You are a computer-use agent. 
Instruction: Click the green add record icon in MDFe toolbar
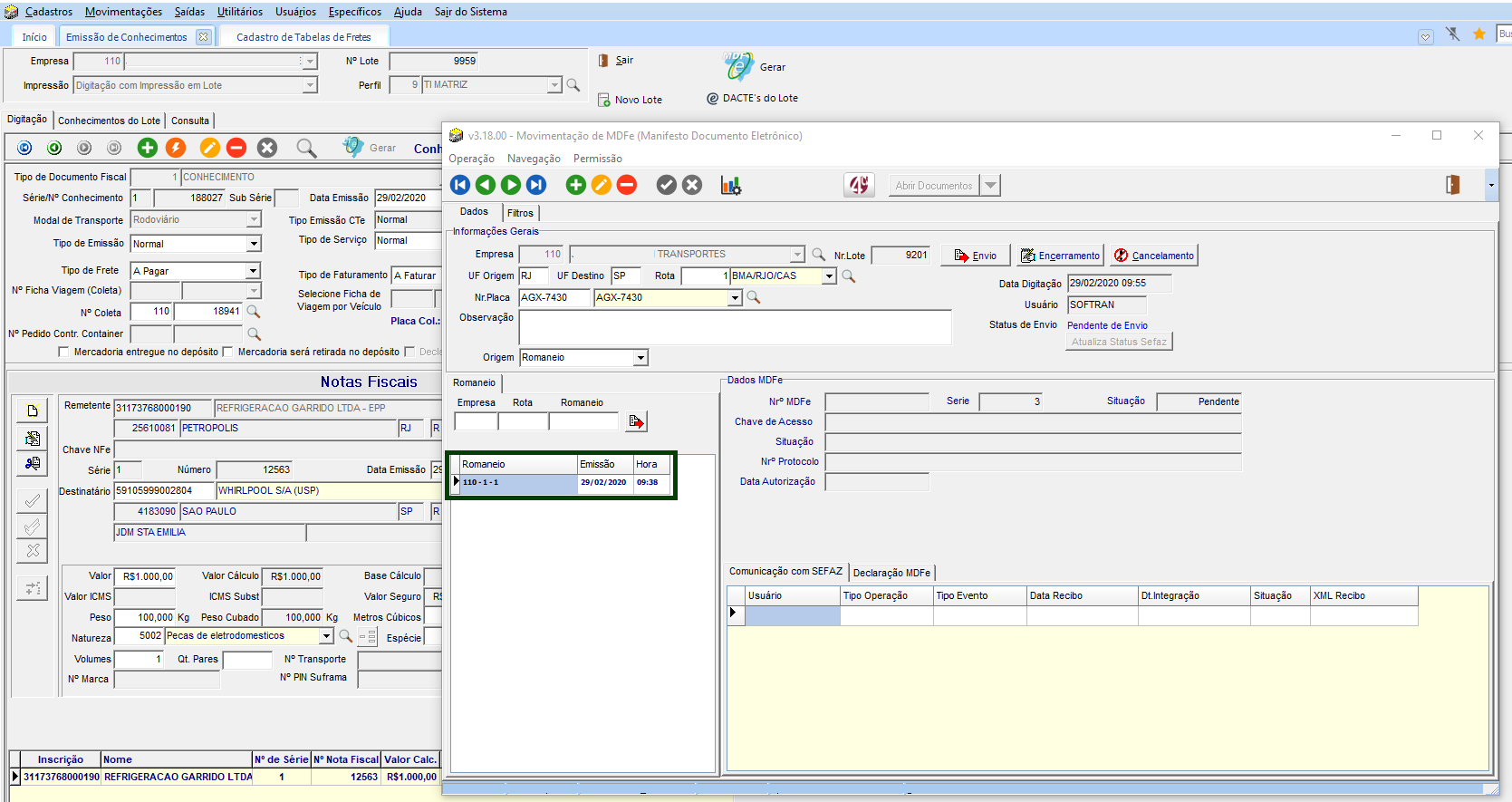[575, 185]
